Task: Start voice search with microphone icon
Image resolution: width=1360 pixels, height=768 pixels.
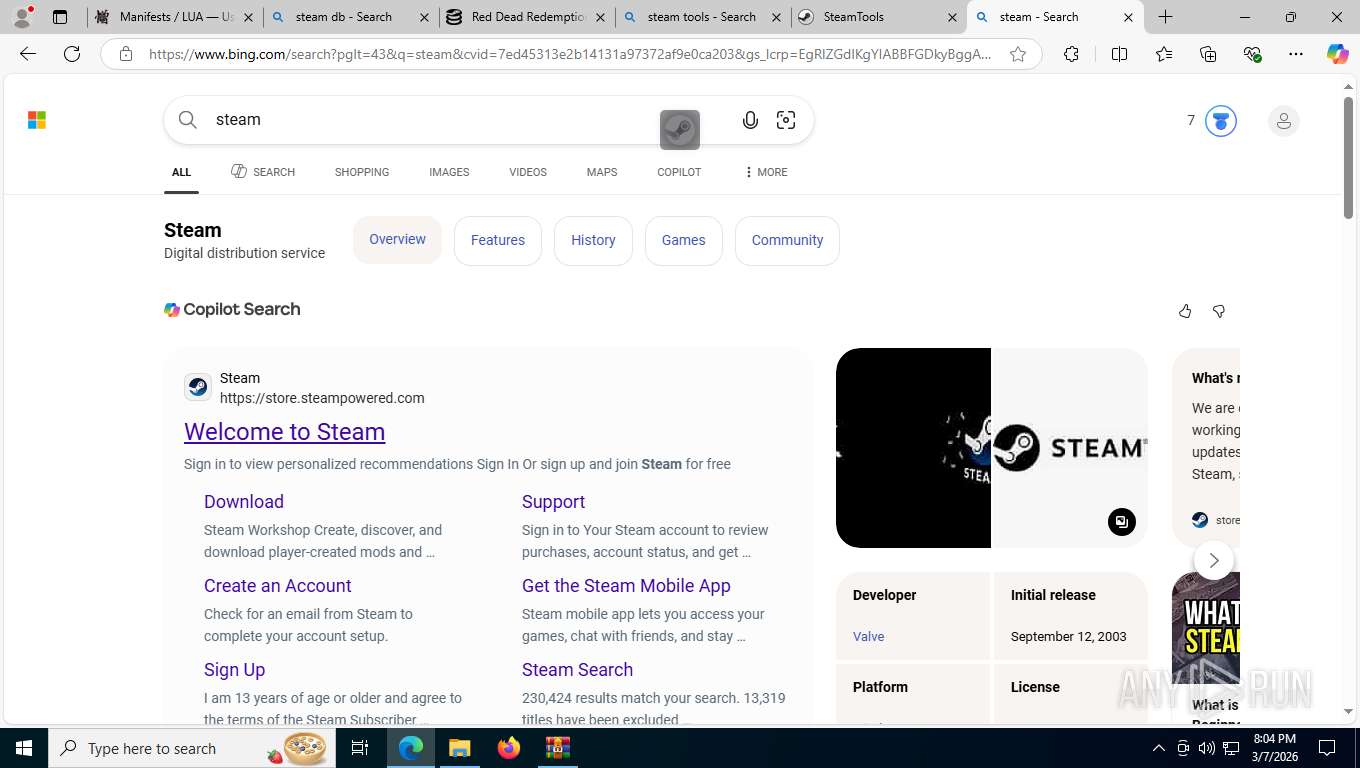Action: [x=750, y=120]
